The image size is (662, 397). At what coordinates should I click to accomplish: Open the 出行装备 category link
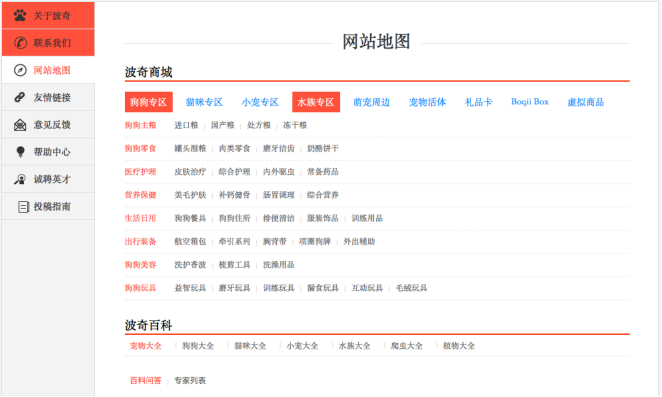click(141, 241)
